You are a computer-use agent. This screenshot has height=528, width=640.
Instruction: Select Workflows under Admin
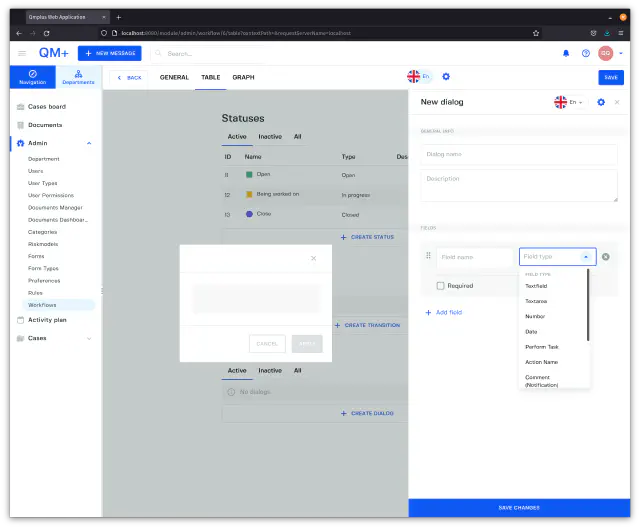coord(58,305)
